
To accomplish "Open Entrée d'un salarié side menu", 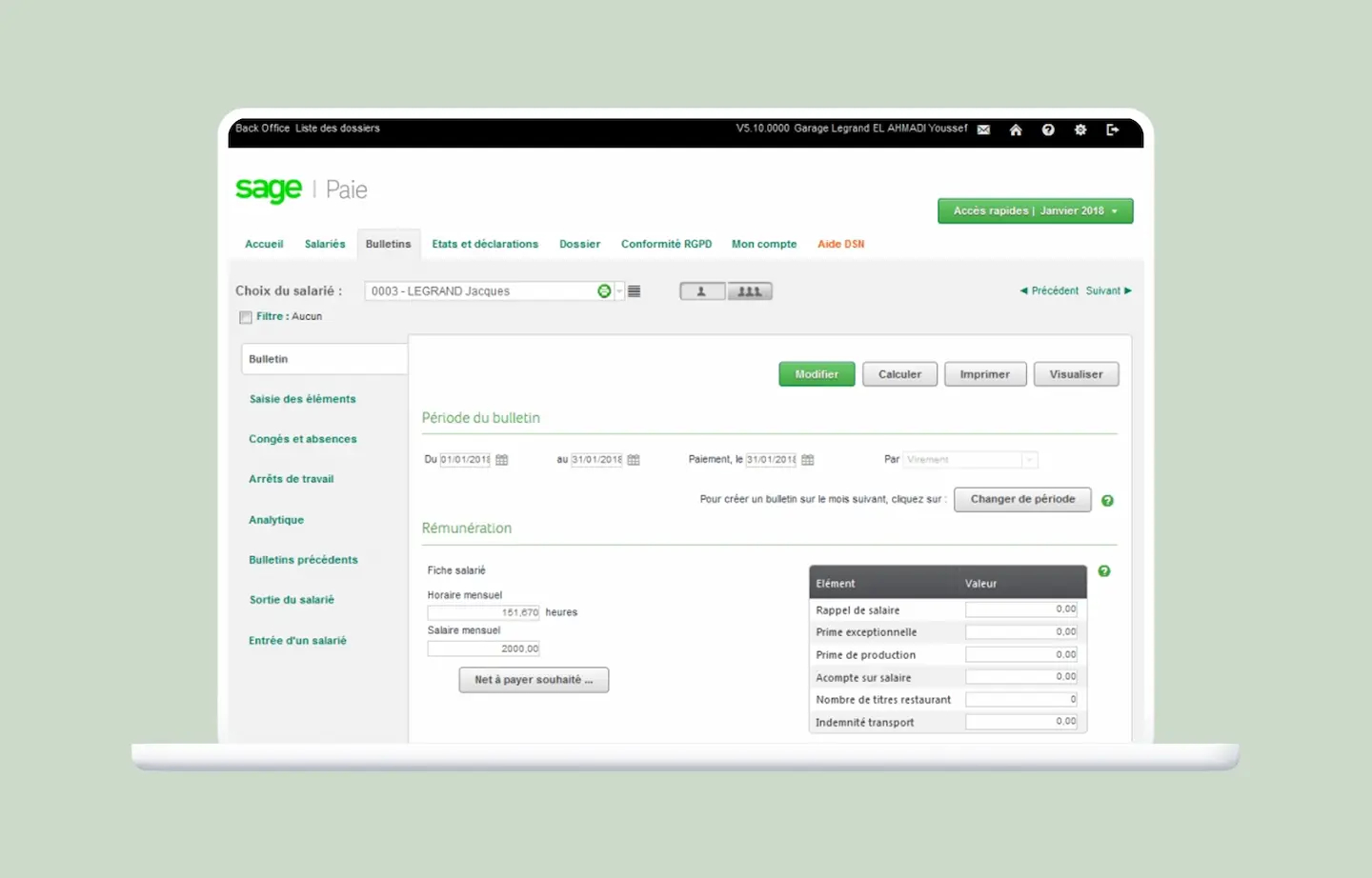I will point(298,642).
